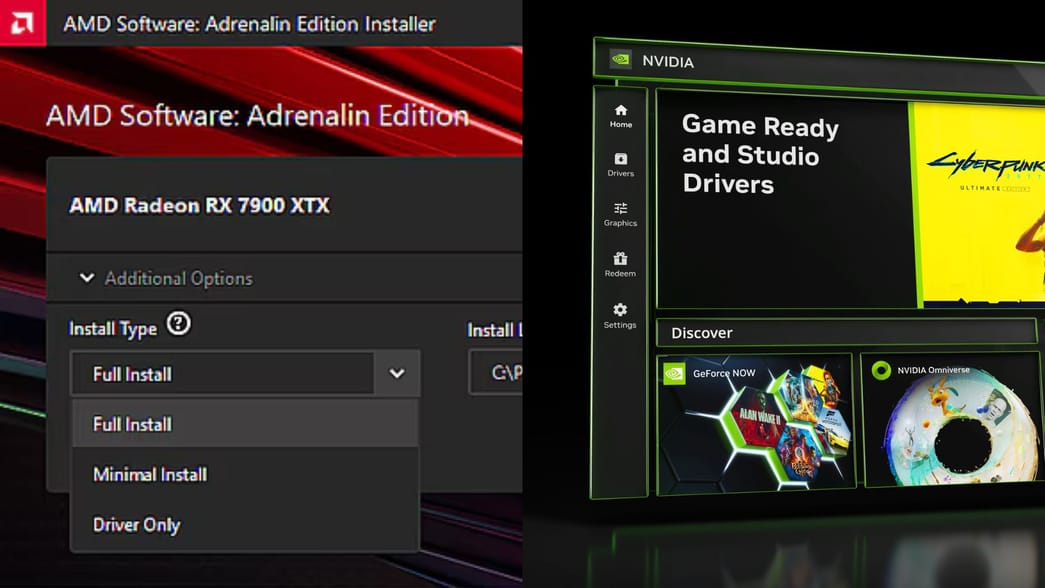Open the Drivers section in NVIDIA app
The height and width of the screenshot is (588, 1045).
point(620,164)
